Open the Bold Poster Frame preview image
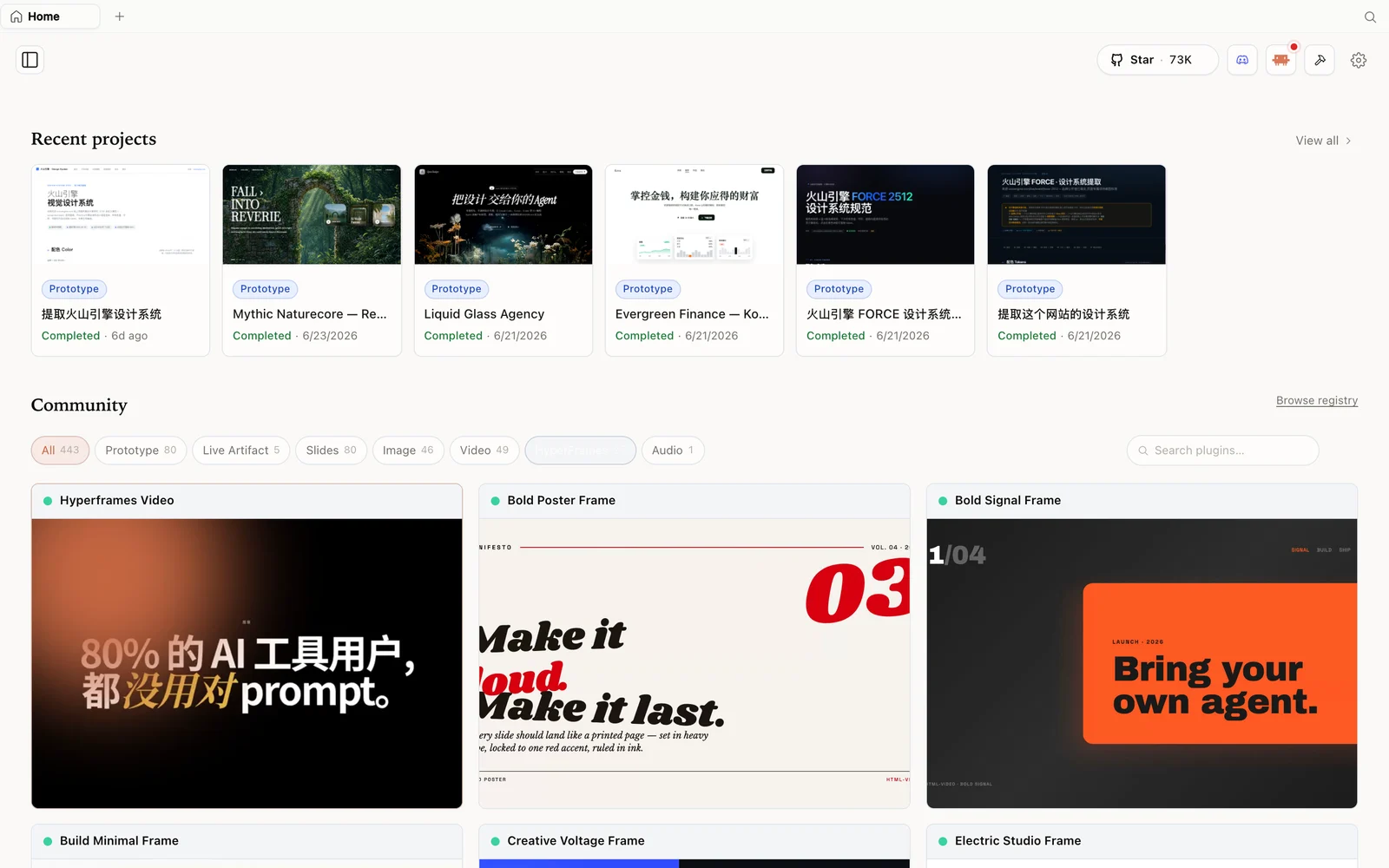1389x868 pixels. [x=694, y=663]
